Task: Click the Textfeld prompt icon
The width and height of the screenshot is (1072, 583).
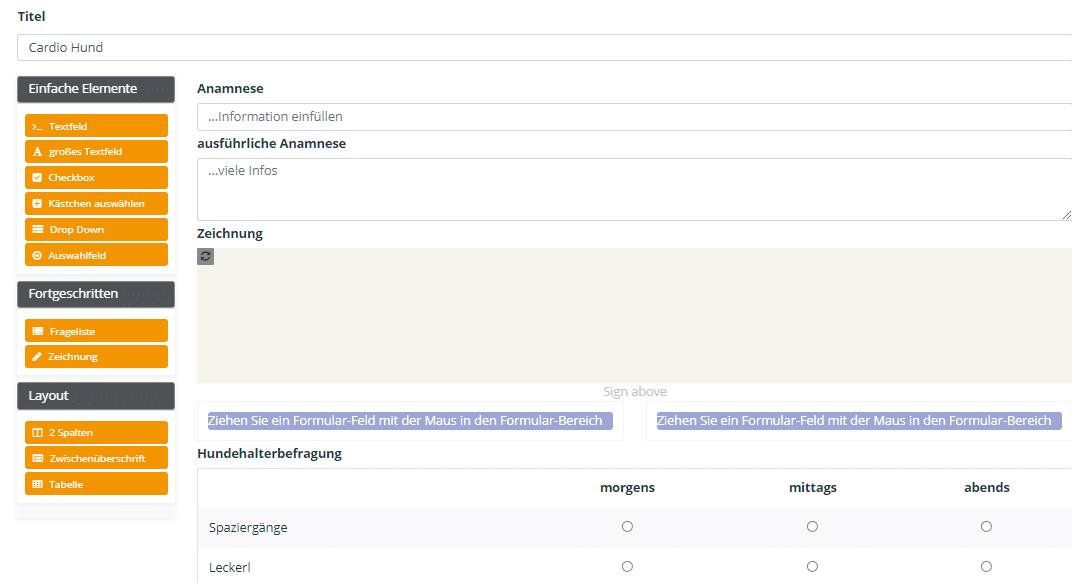Action: tap(37, 127)
